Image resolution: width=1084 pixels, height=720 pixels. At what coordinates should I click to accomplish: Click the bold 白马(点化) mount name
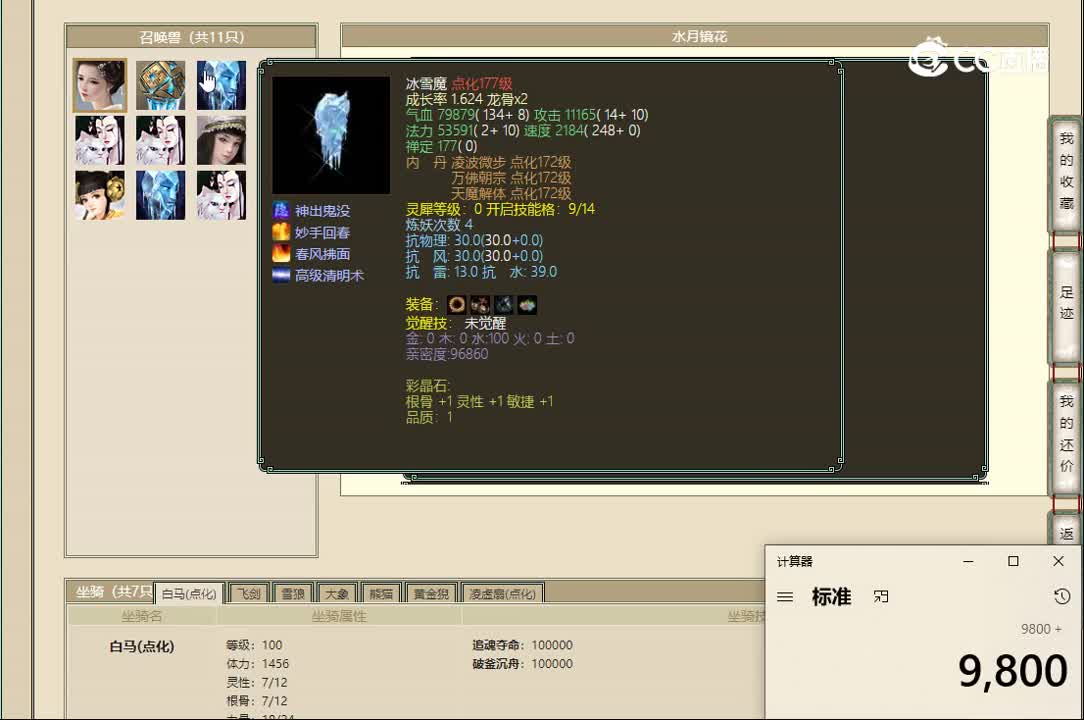point(142,646)
